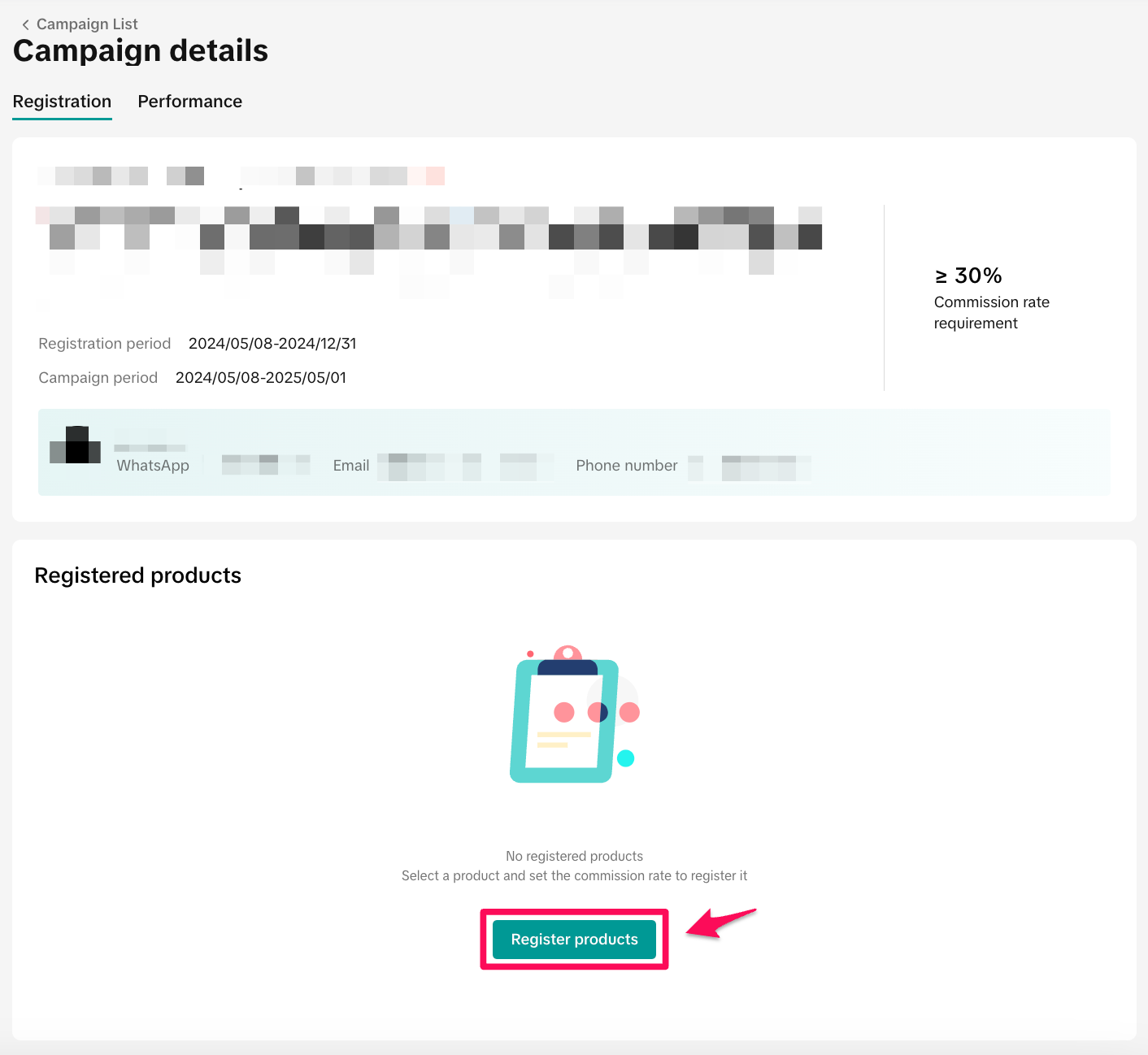Click the Registered products section heading
Screen dimensions: 1148x1055
click(138, 575)
